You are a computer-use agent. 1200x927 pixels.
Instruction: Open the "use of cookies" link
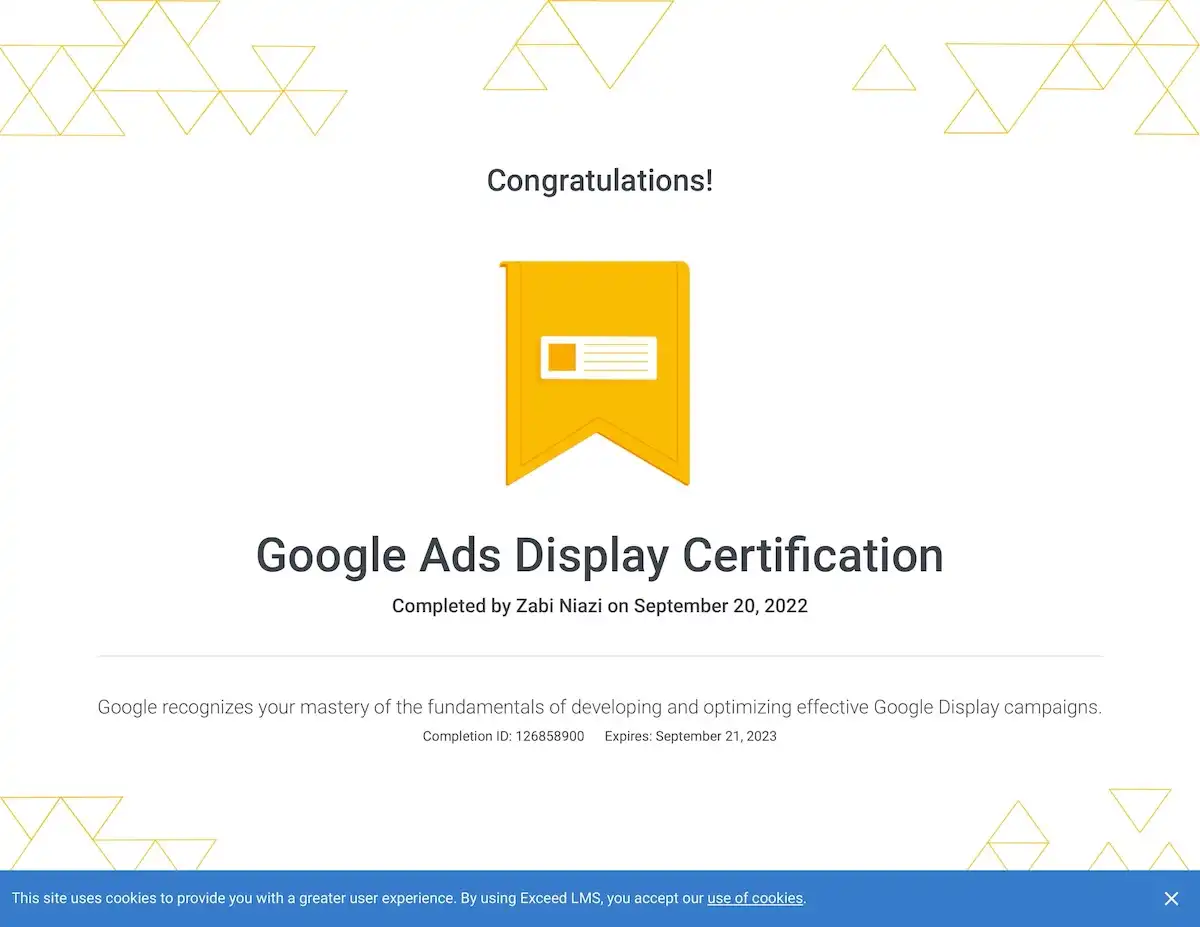755,898
